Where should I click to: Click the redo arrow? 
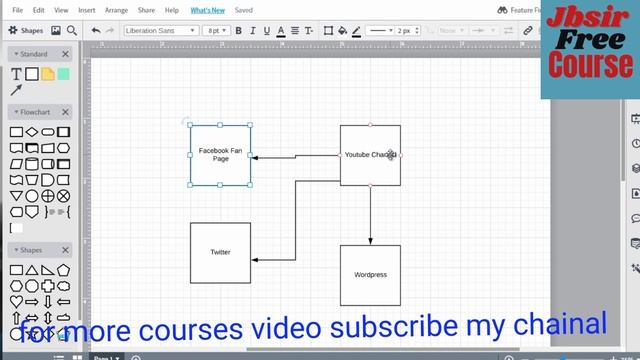pyautogui.click(x=110, y=30)
